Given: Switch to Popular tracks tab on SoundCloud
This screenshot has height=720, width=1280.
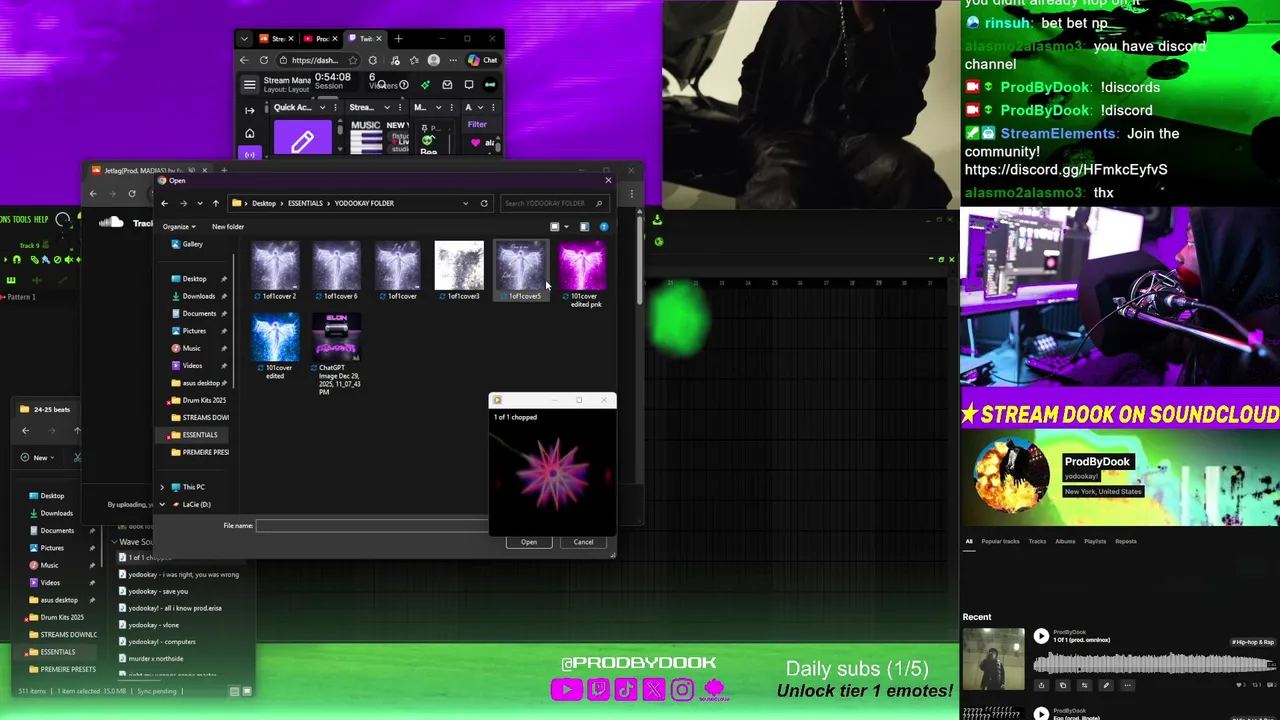Looking at the screenshot, I should click(1000, 542).
